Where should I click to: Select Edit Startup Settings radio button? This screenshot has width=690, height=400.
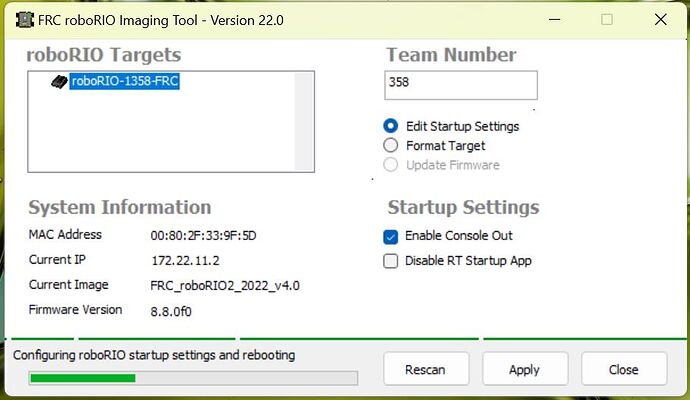(x=391, y=126)
